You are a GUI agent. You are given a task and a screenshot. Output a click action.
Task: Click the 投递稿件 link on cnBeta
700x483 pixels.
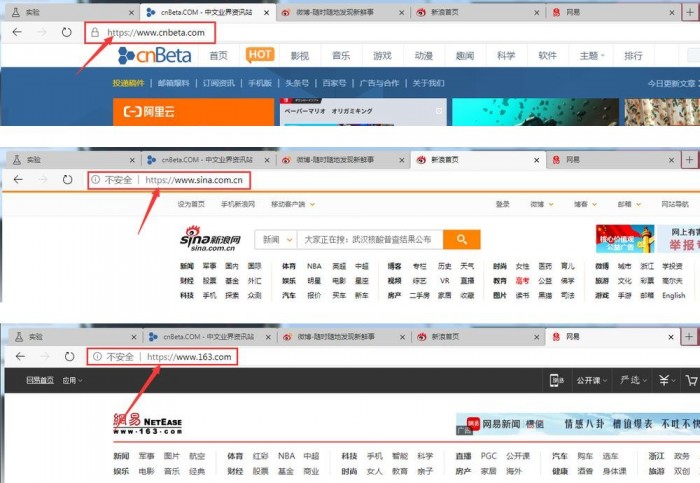(x=127, y=82)
